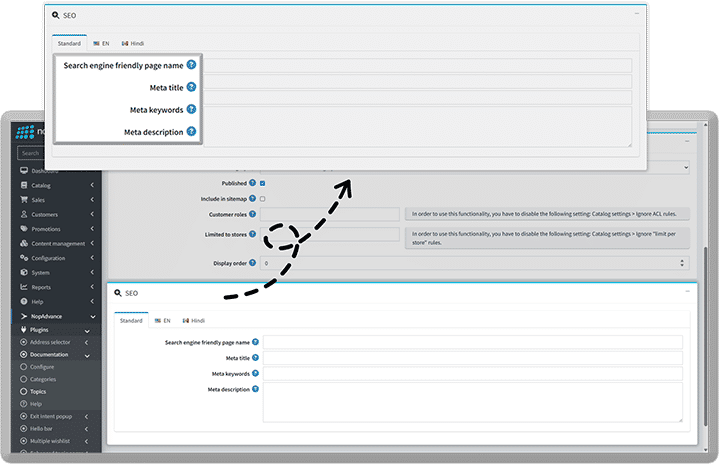Click help icon next to Display order
This screenshot has height=464, width=720.
[x=253, y=263]
